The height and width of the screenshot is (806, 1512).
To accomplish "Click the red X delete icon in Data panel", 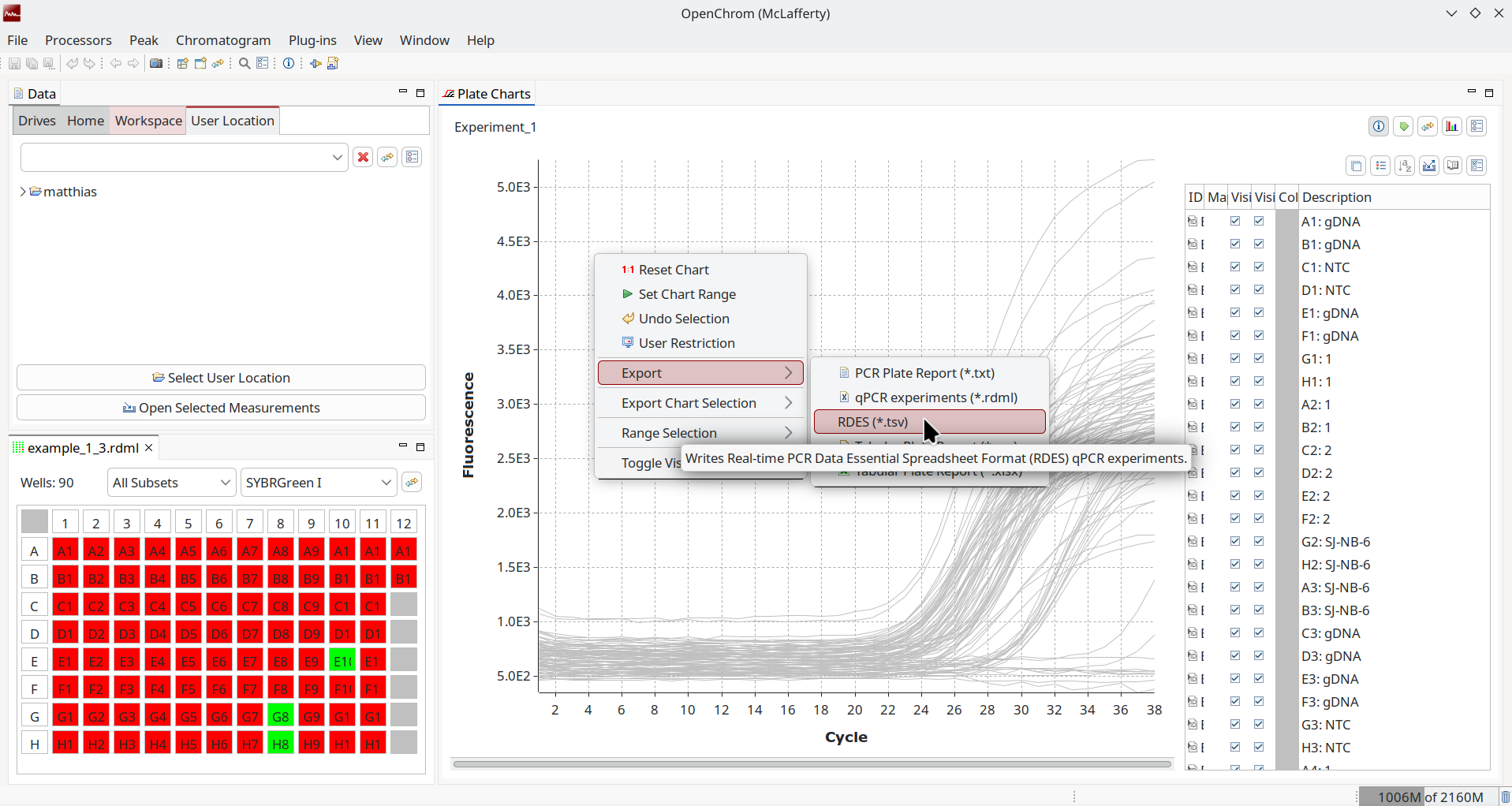I will tap(363, 157).
